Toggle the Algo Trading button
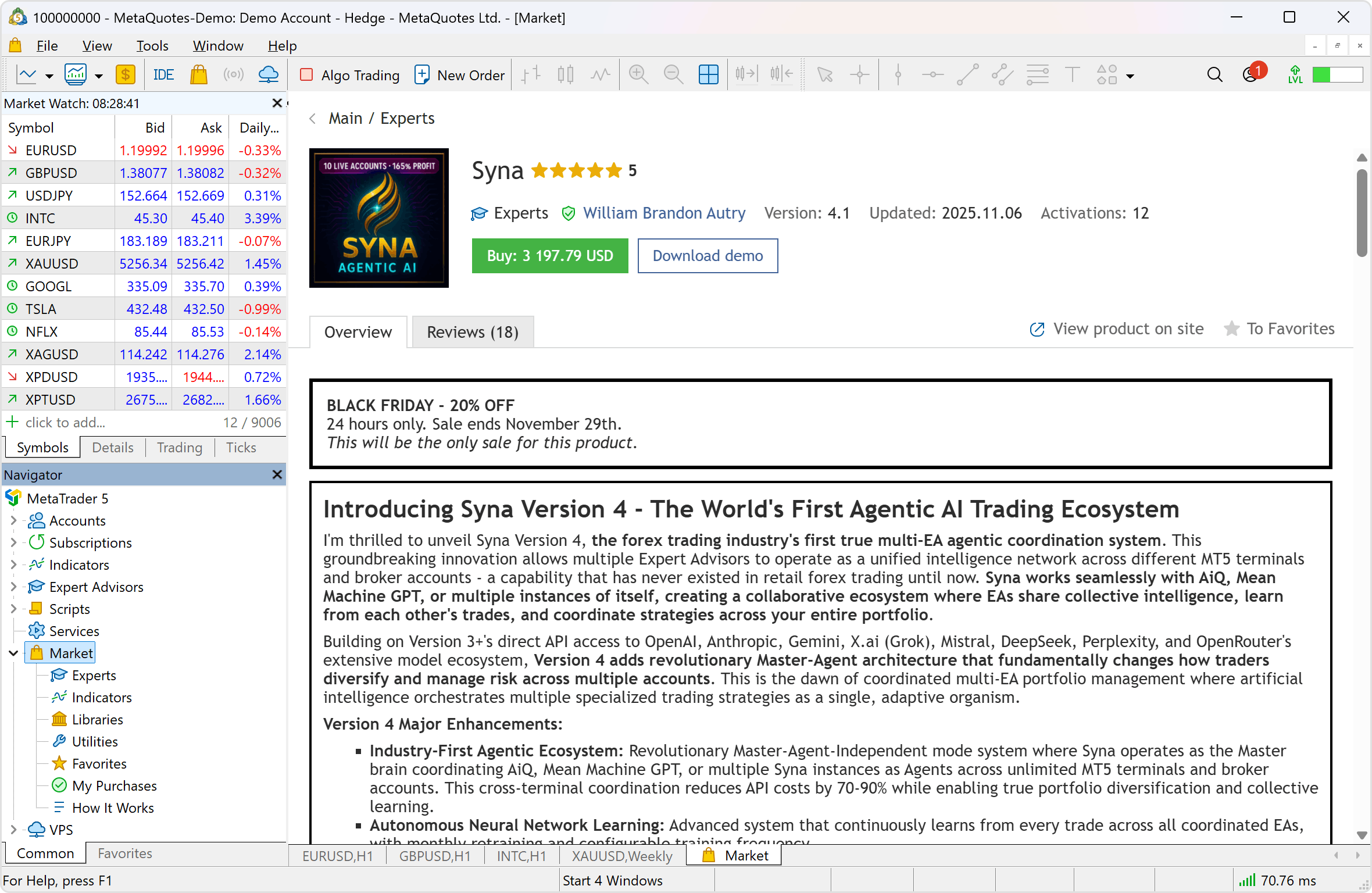 [x=349, y=75]
